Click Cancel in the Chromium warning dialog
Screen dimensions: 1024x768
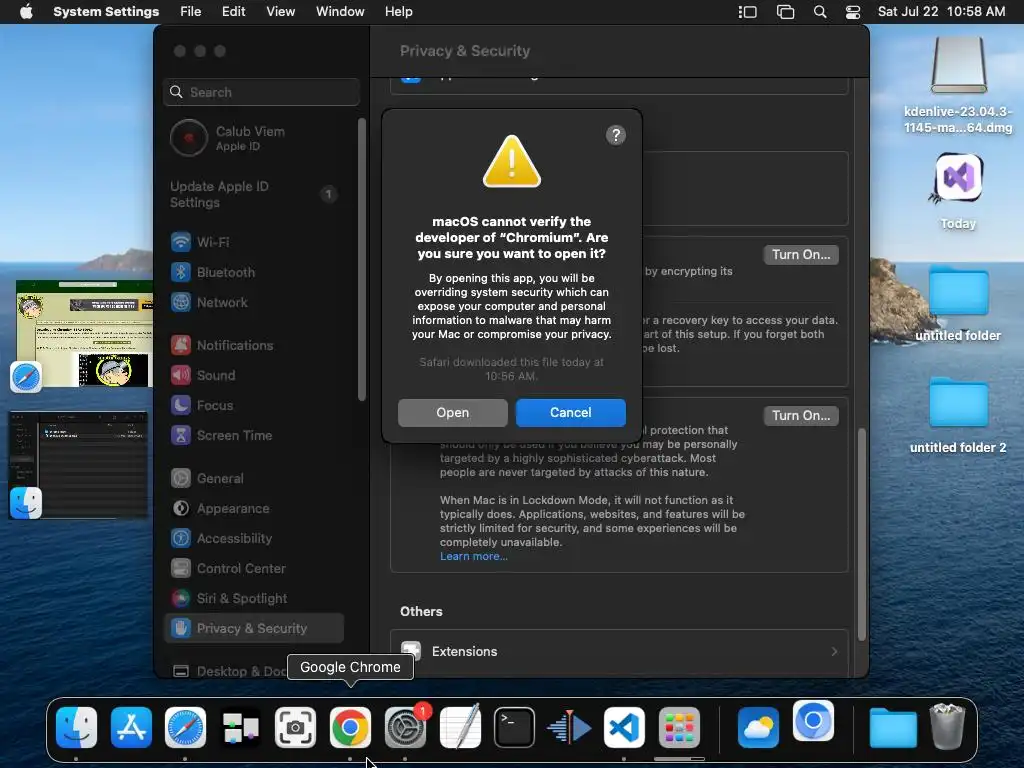coord(570,413)
